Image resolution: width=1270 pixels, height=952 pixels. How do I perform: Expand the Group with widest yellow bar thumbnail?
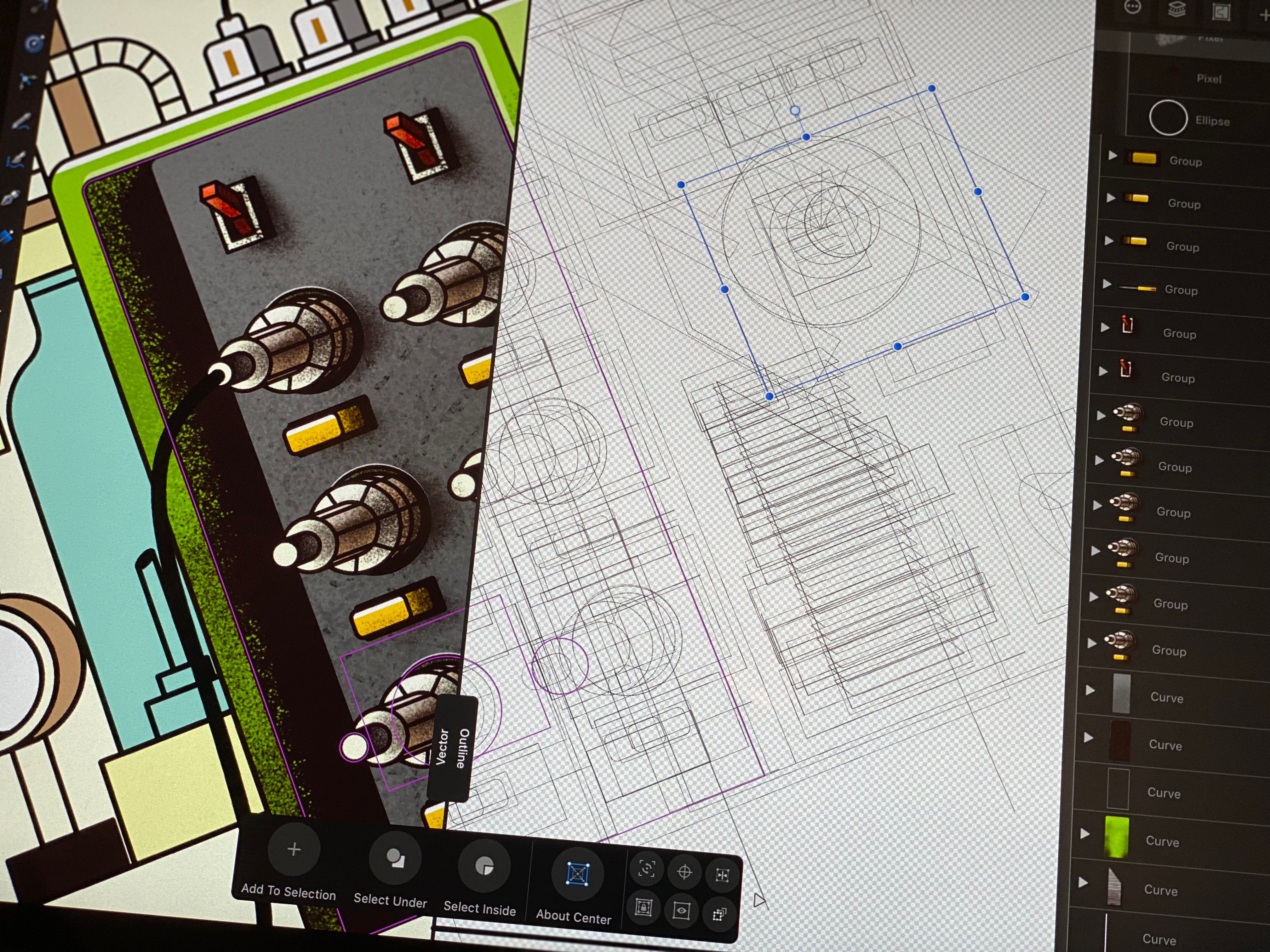click(x=1113, y=155)
